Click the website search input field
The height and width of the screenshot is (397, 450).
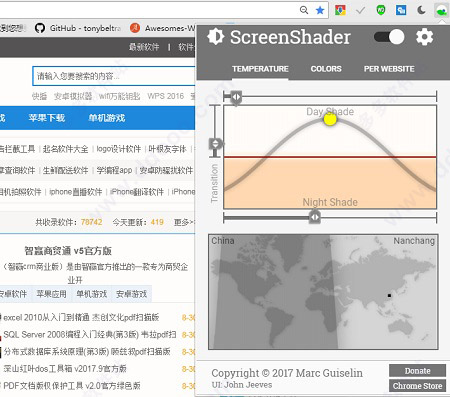pos(114,76)
